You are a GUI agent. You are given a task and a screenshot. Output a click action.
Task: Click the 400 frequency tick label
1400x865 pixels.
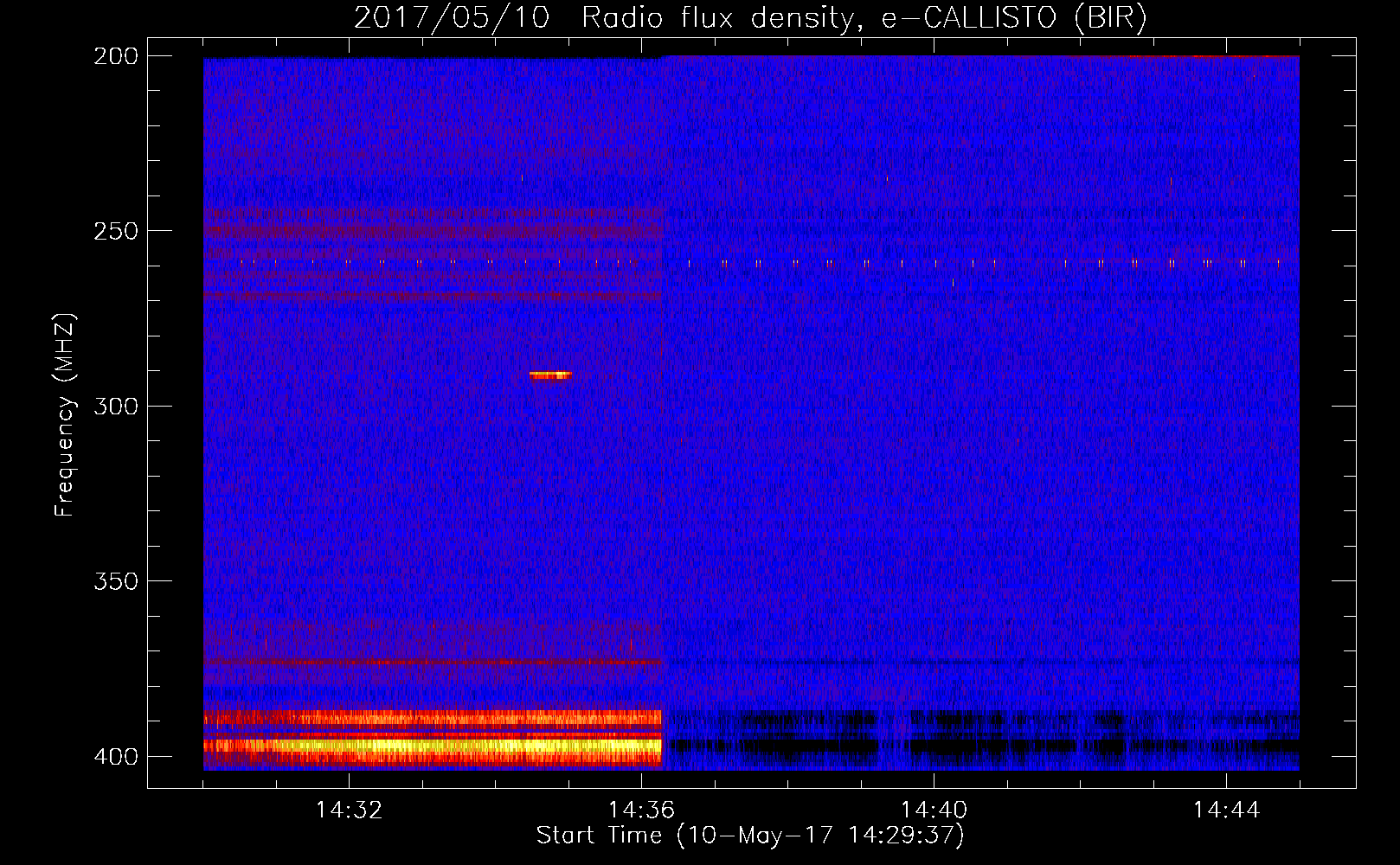coord(116,757)
